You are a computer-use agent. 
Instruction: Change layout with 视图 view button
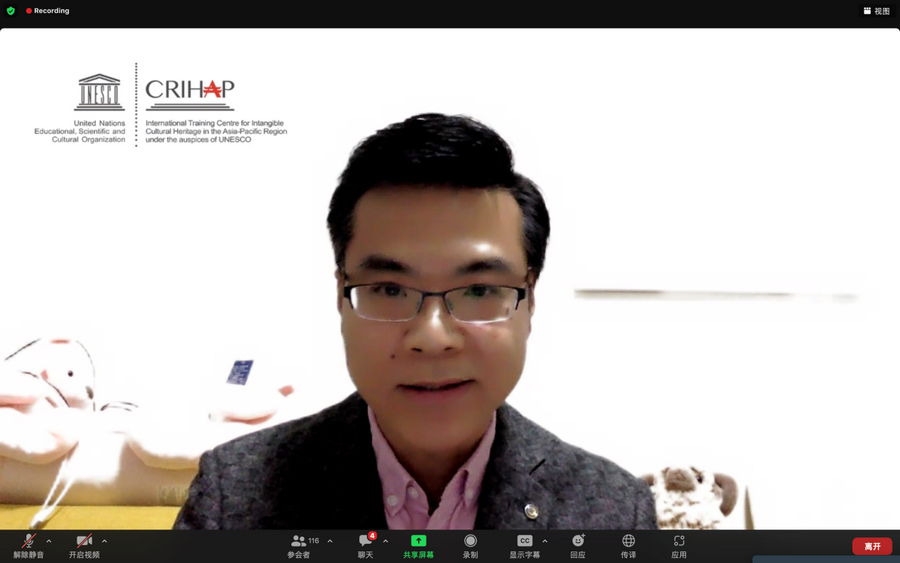click(876, 11)
